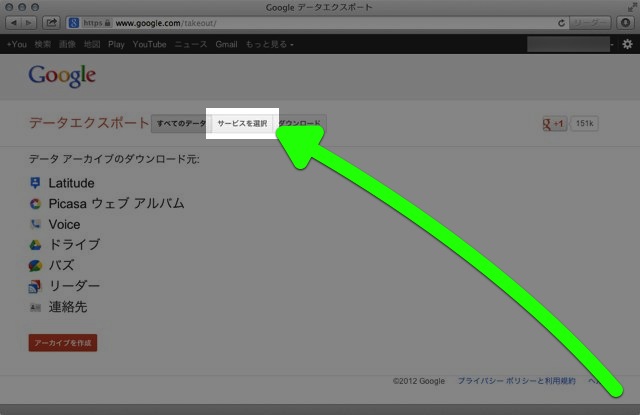Image resolution: width=640 pixels, height=415 pixels.
Task: Open the Safari share button
Action: pos(51,23)
